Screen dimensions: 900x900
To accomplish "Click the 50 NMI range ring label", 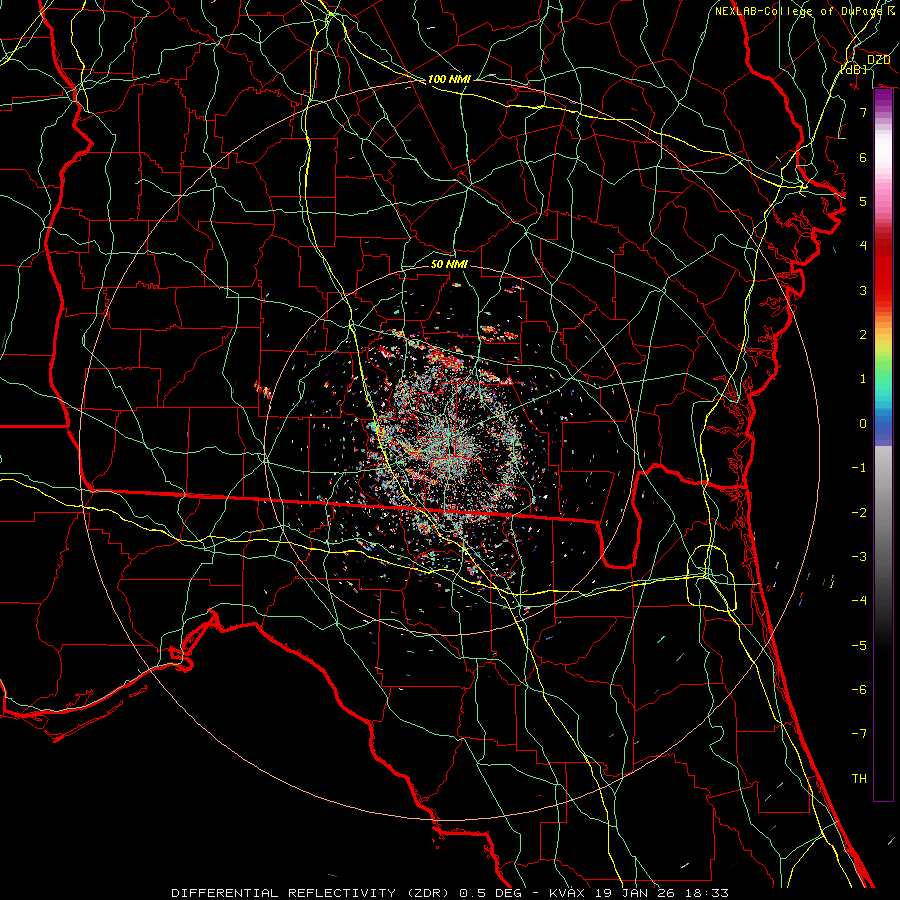I will pos(449,264).
